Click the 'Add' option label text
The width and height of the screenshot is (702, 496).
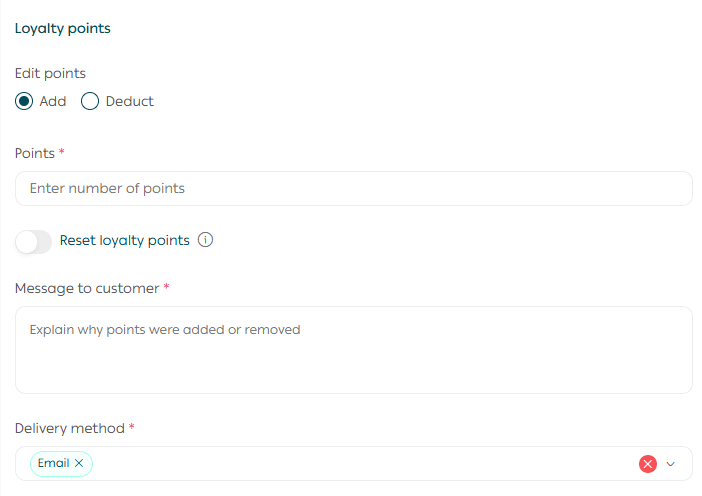point(53,101)
